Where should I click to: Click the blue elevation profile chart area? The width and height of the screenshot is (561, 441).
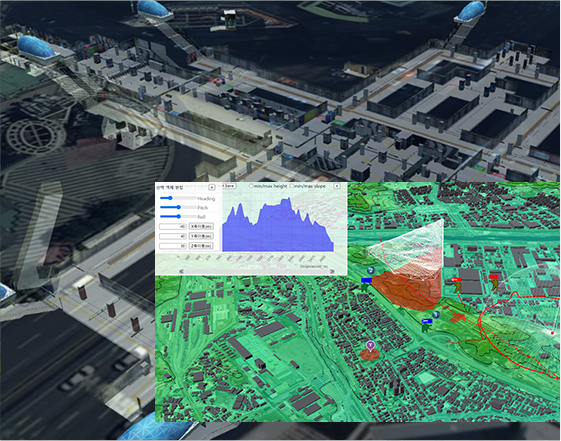coord(278,229)
